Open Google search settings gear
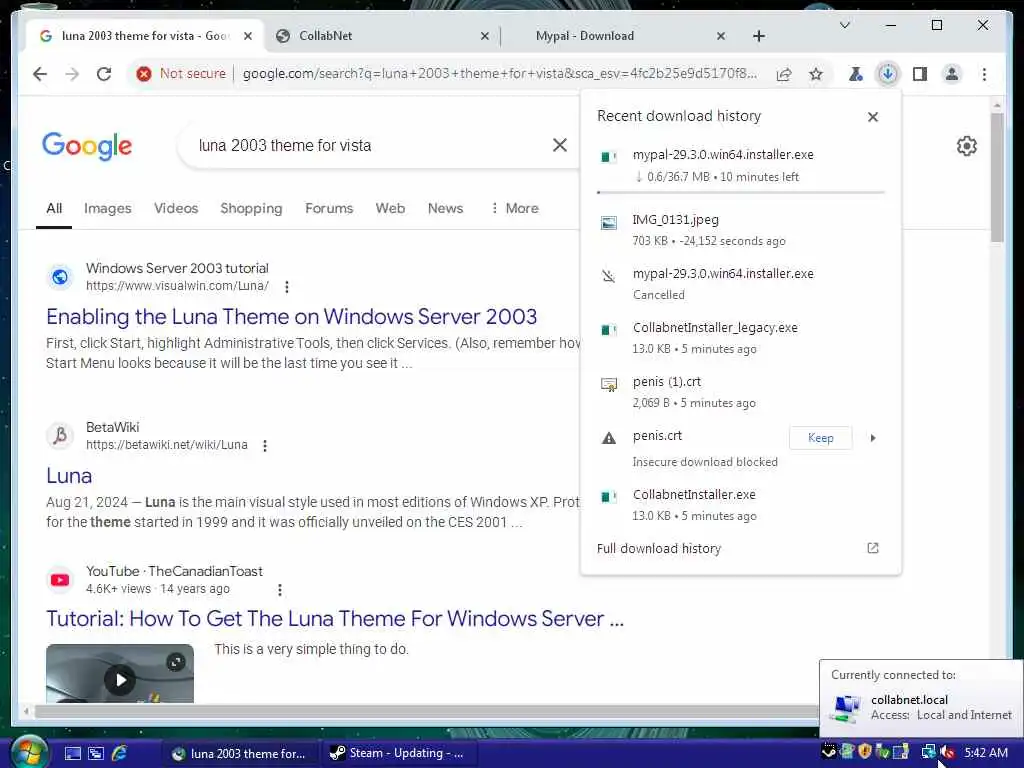Viewport: 1024px width, 768px height. tap(967, 146)
